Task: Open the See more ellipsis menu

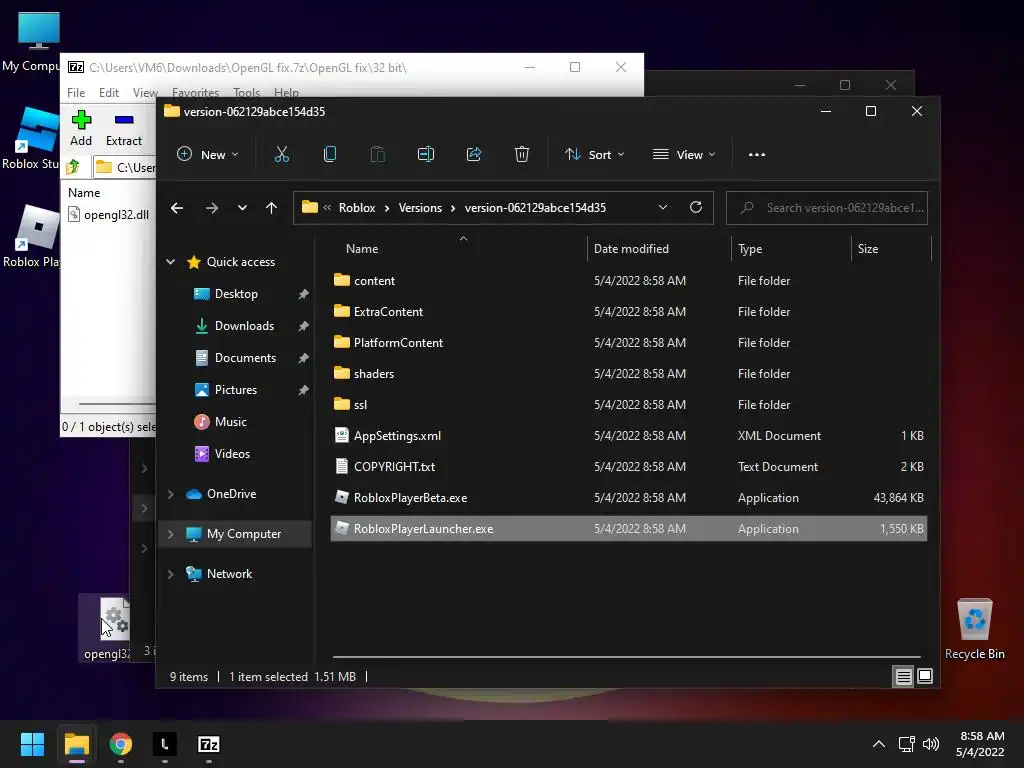Action: [x=757, y=155]
